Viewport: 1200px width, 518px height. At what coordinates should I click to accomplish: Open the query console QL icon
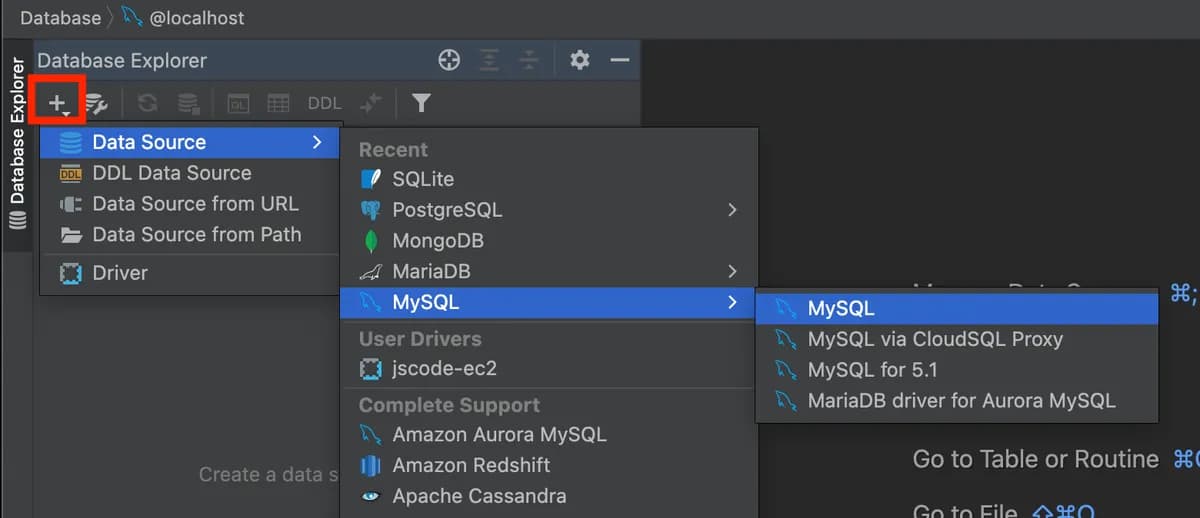point(238,103)
